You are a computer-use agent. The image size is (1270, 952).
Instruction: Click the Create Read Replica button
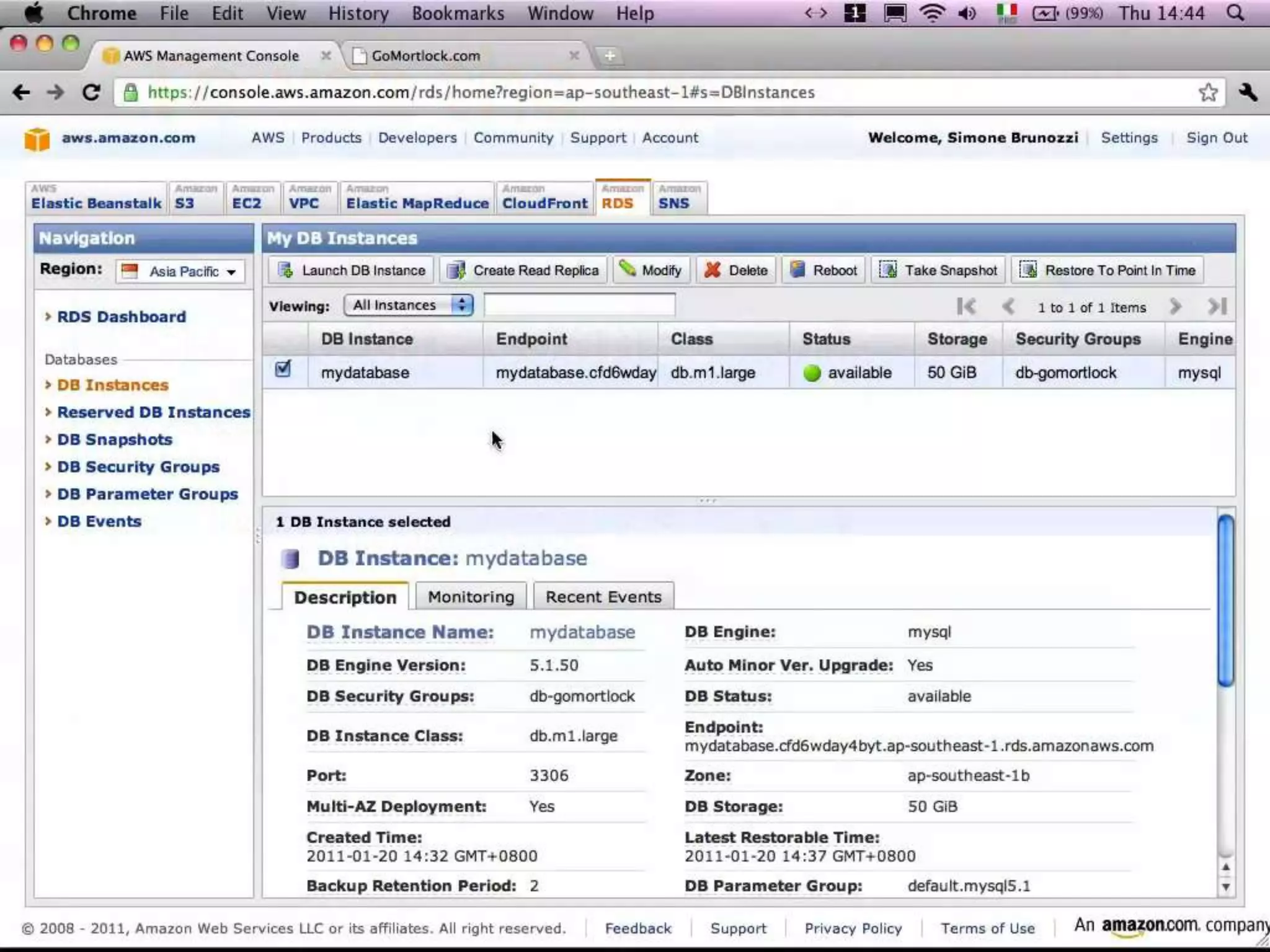[x=523, y=270]
